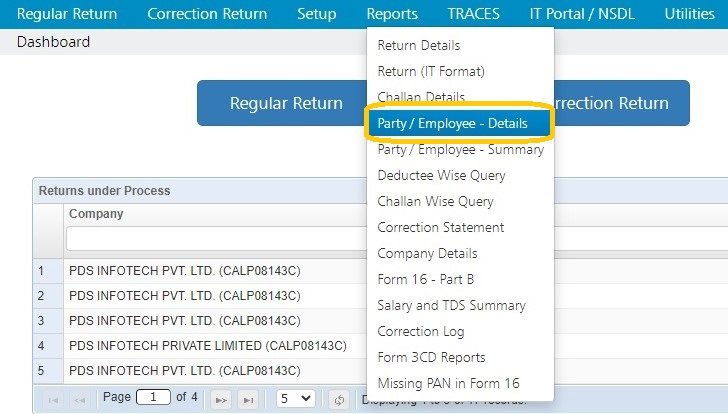Go to first page of grid
The width and height of the screenshot is (728, 414).
[x=52, y=398]
